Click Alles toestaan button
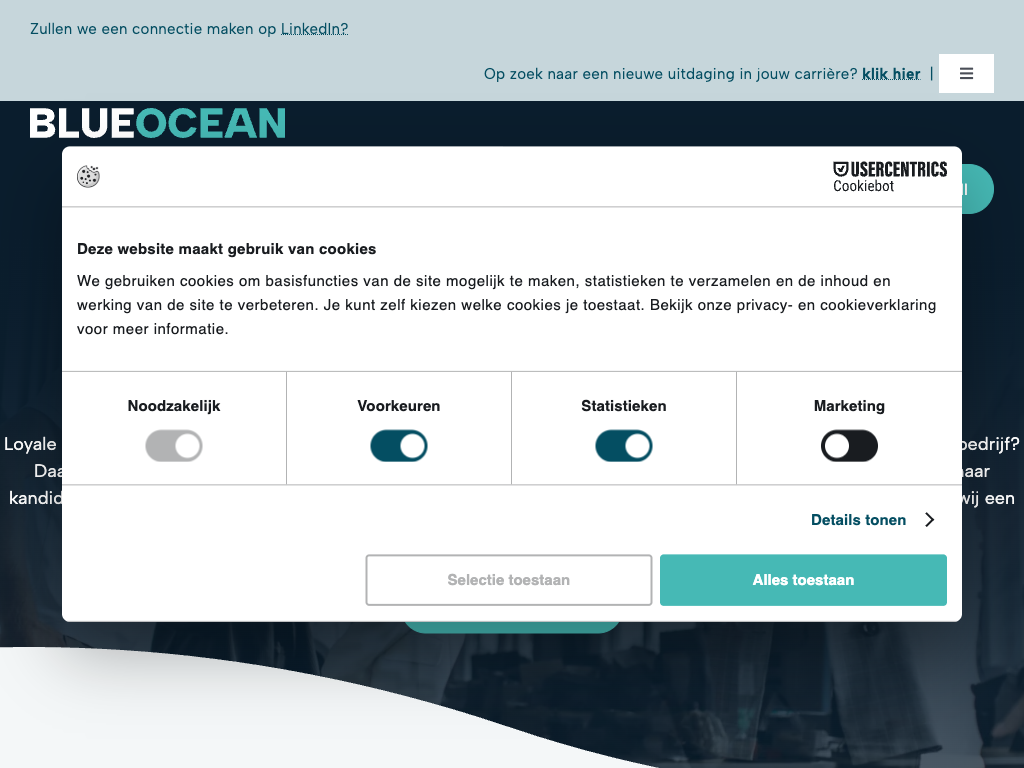The width and height of the screenshot is (1024, 768). pyautogui.click(x=803, y=580)
